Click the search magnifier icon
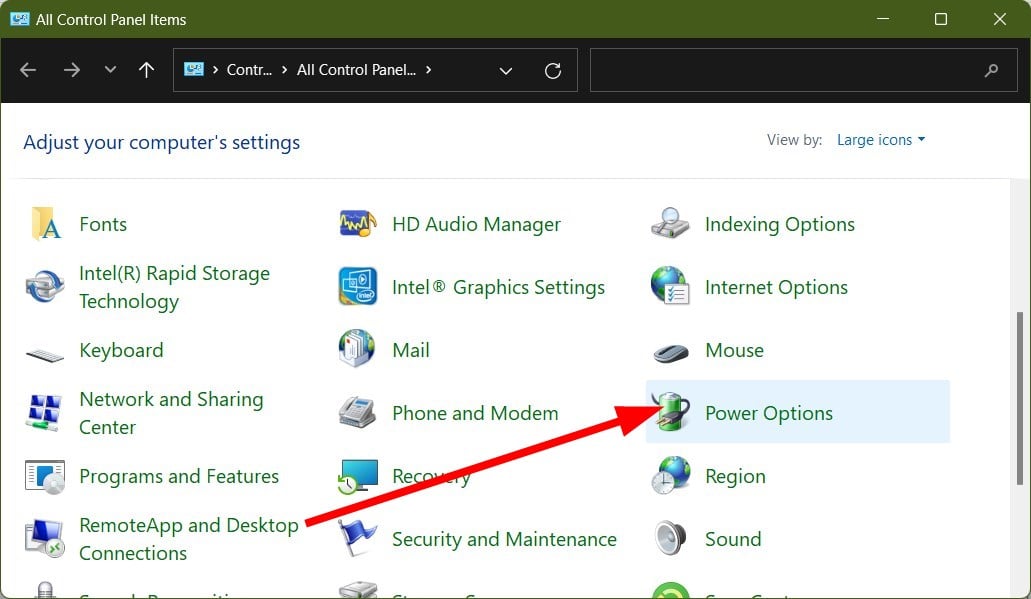 [991, 70]
